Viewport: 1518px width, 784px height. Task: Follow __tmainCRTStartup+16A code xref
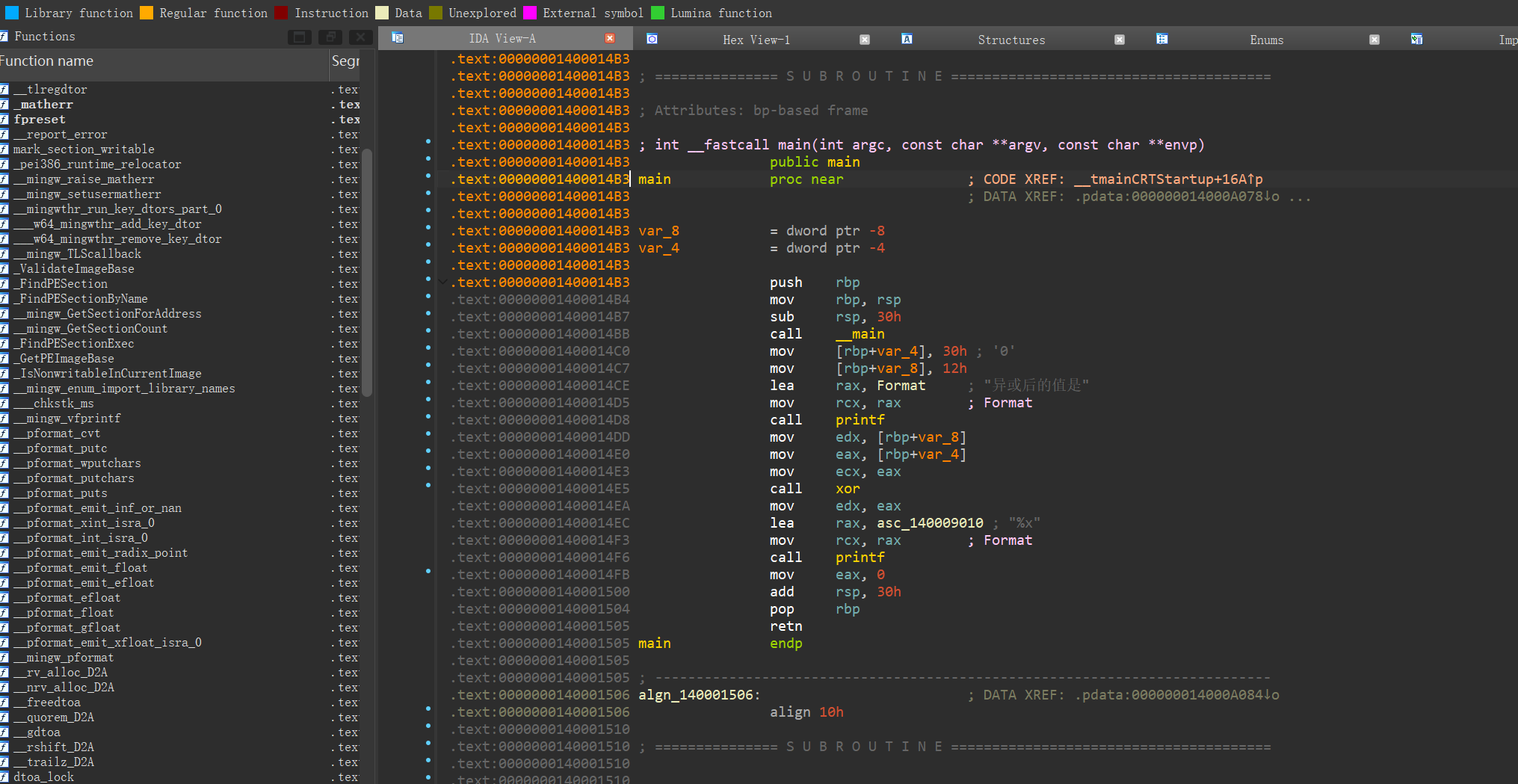pyautogui.click(x=1169, y=179)
